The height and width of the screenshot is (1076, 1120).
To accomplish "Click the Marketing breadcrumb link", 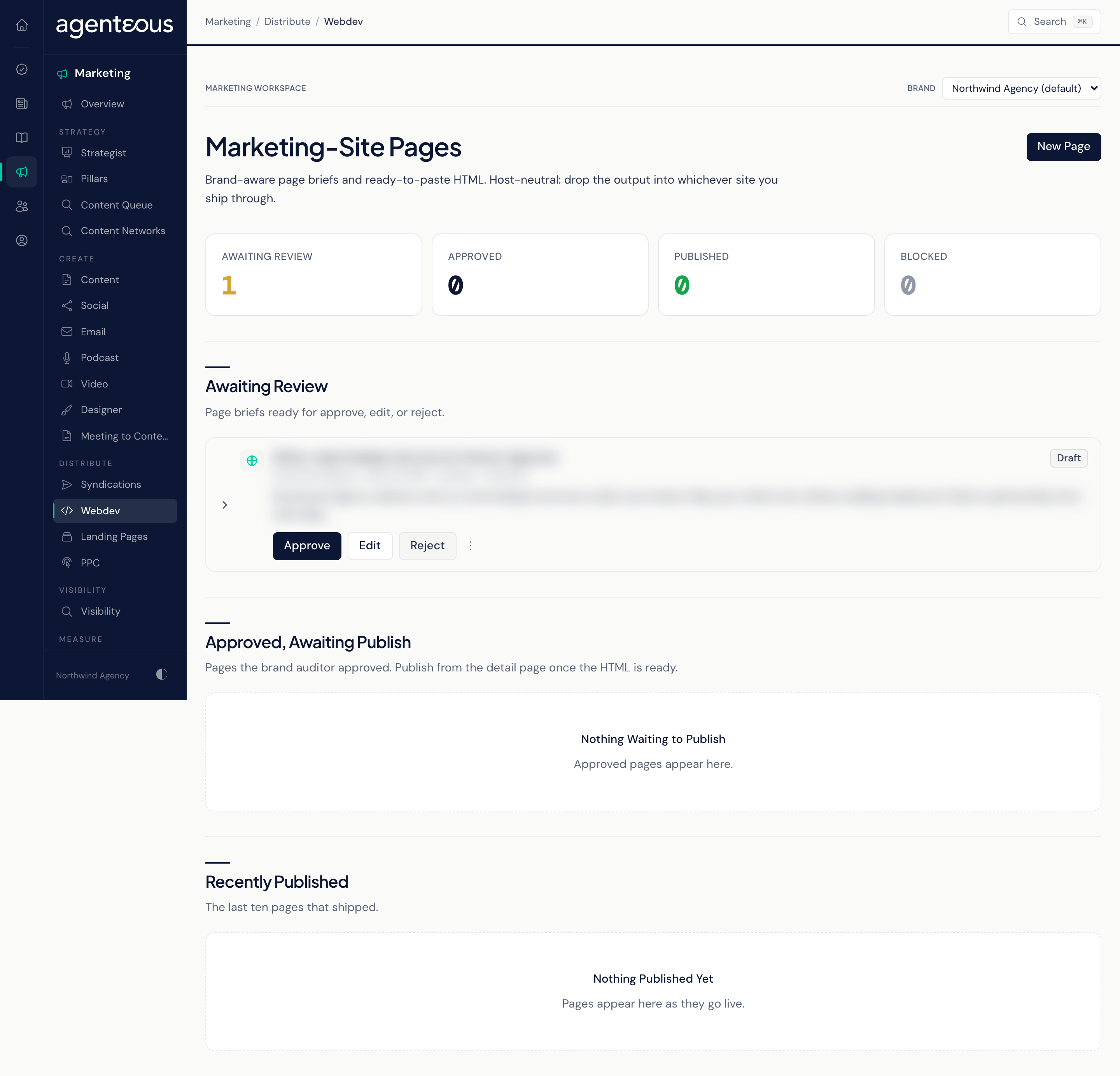I will (228, 22).
